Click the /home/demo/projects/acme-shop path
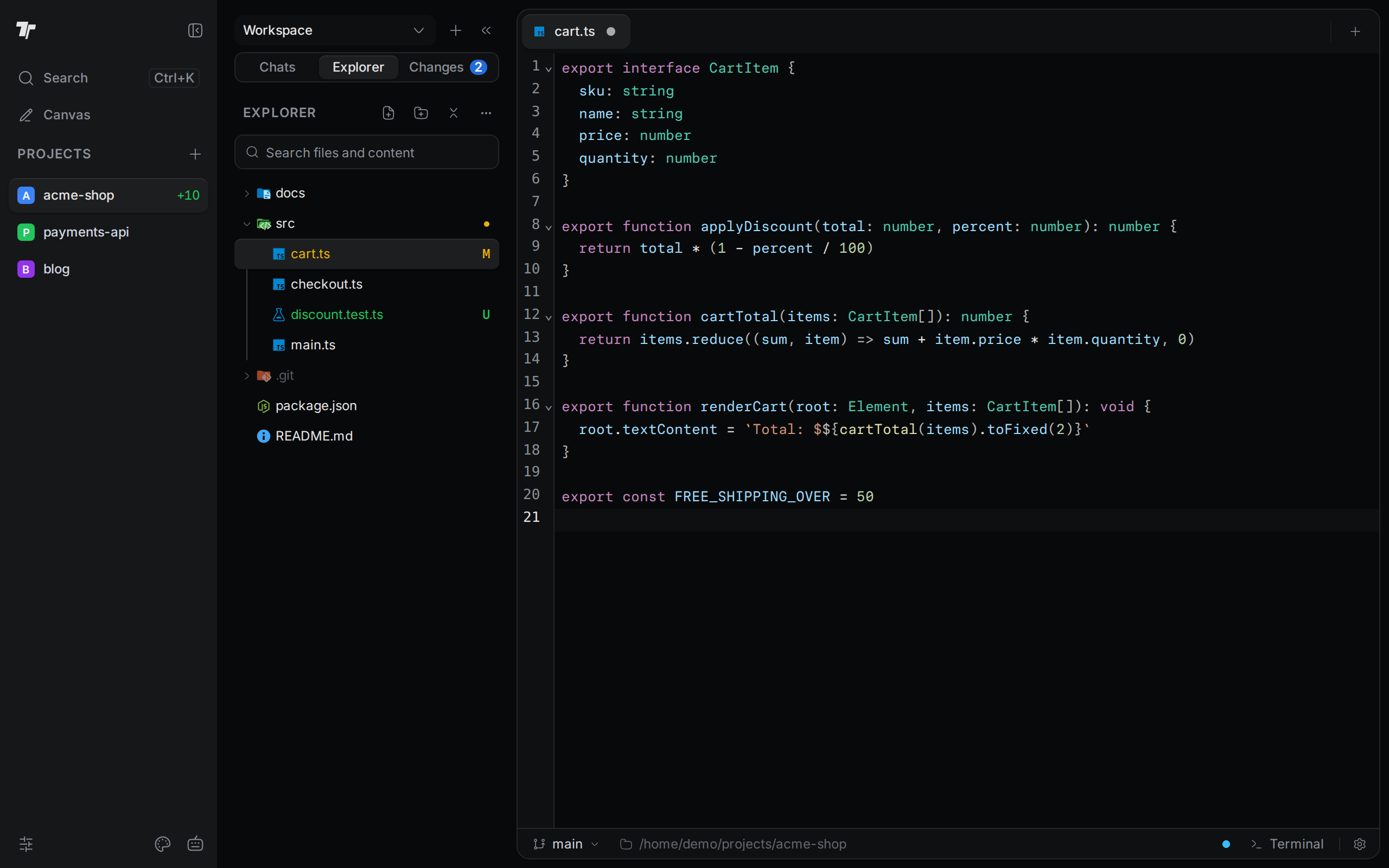The image size is (1389, 868). tap(734, 844)
